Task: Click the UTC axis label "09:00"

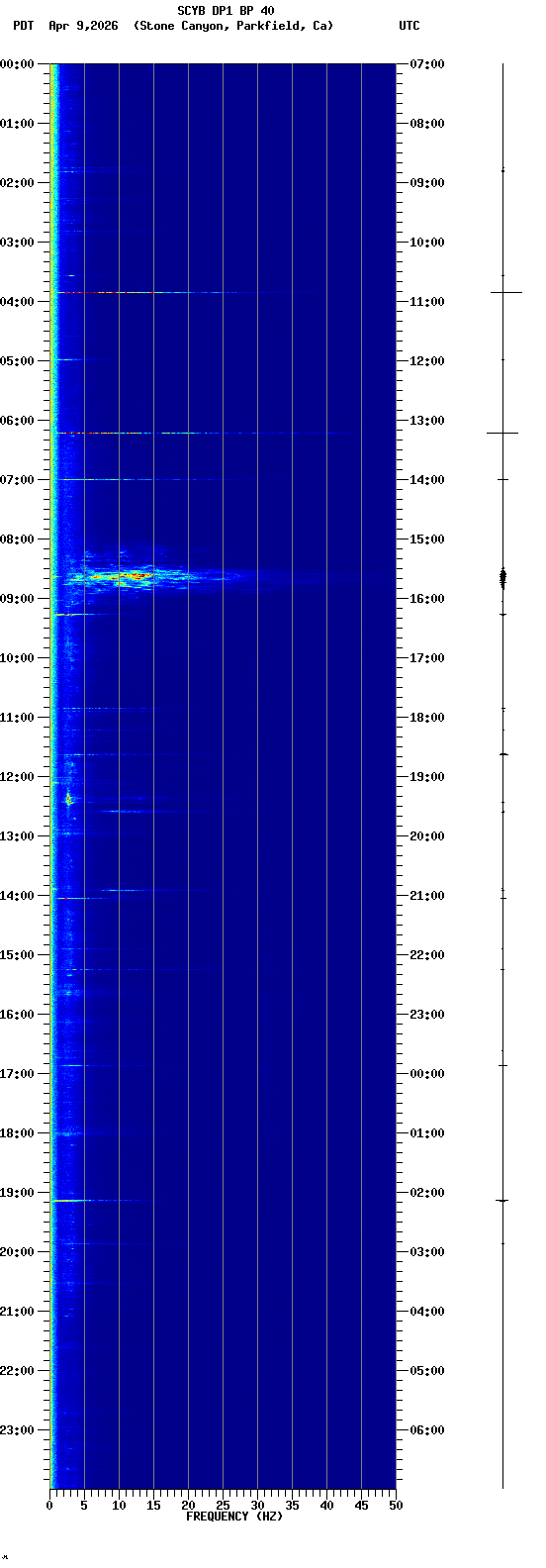Action: pos(427,183)
